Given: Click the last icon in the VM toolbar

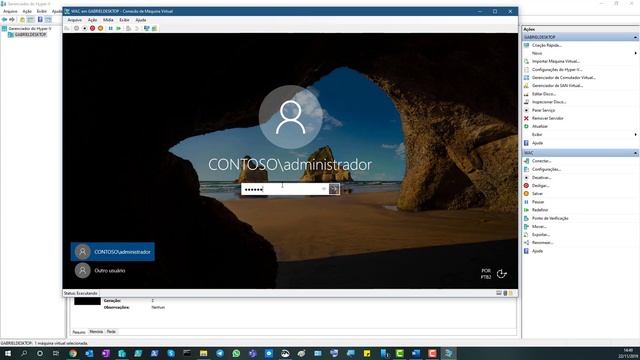Looking at the screenshot, I should click(x=154, y=29).
